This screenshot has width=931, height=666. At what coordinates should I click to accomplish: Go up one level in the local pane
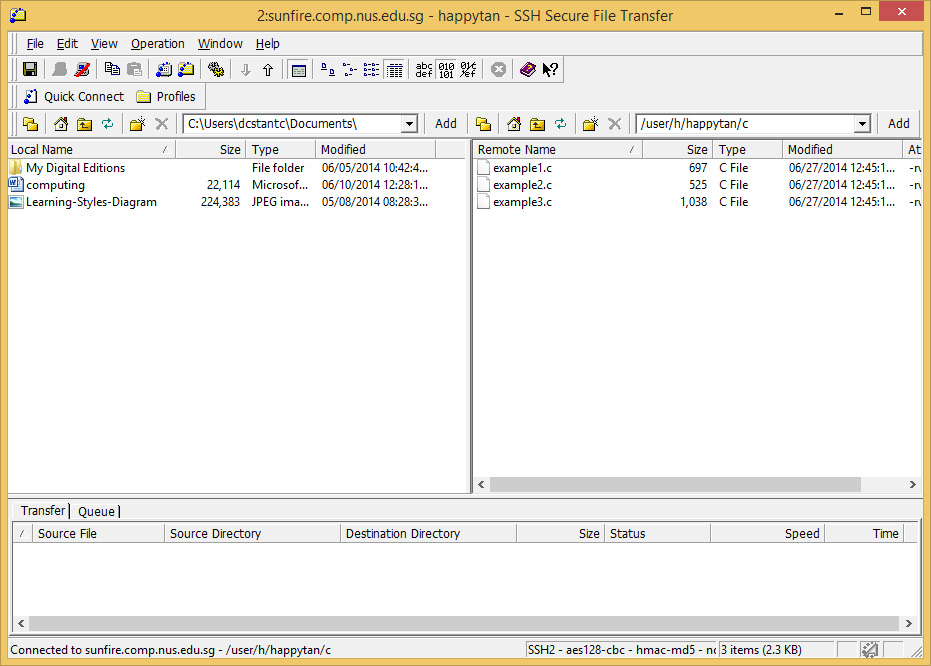tap(84, 124)
